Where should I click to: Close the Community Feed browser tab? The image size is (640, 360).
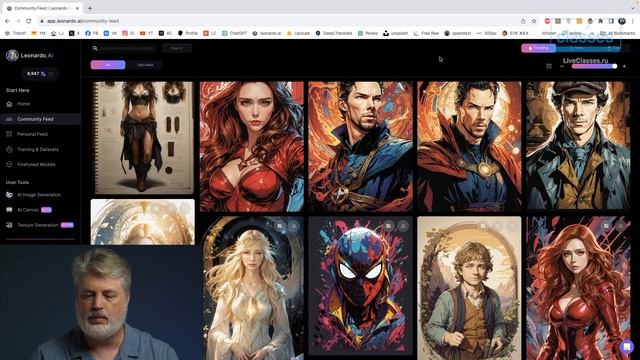click(x=77, y=8)
